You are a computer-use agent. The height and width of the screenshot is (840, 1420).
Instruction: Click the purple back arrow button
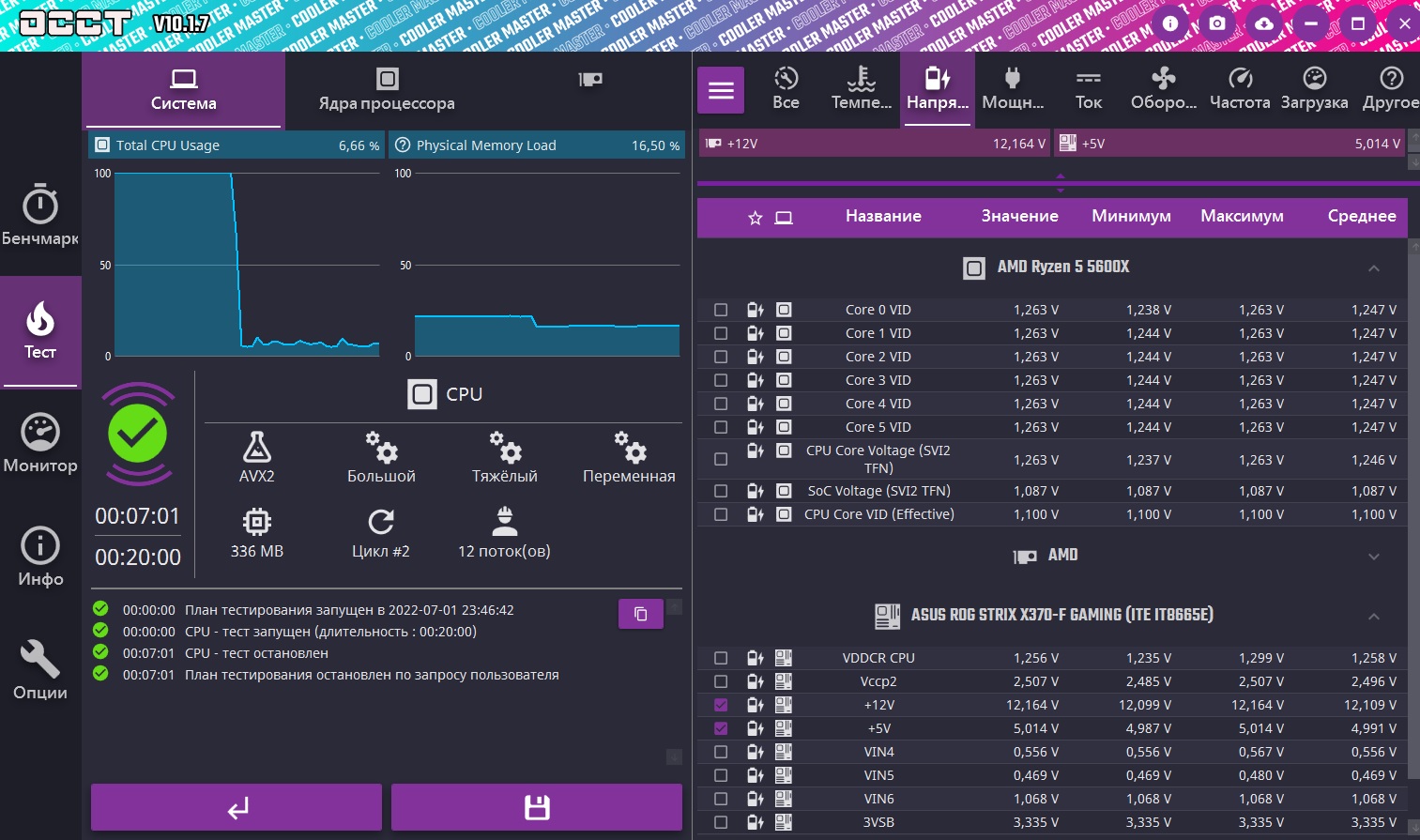pyautogui.click(x=237, y=807)
